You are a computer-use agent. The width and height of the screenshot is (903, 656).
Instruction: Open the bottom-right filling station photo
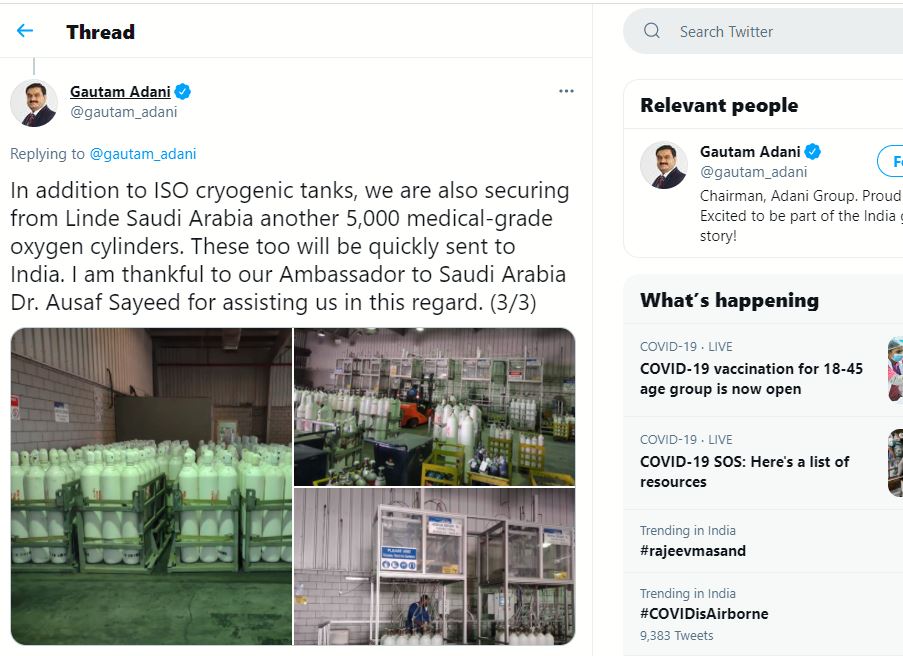(434, 566)
